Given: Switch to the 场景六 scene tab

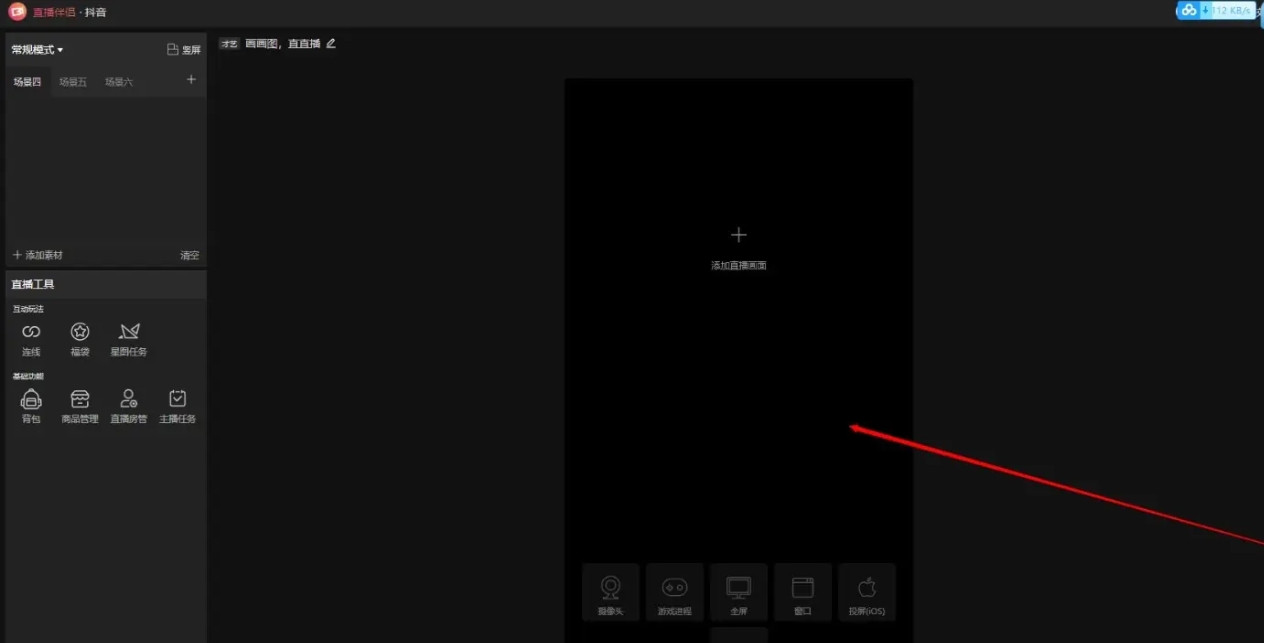Looking at the screenshot, I should pos(119,82).
